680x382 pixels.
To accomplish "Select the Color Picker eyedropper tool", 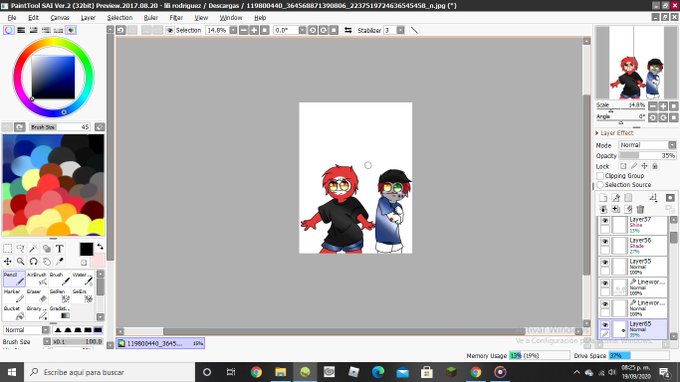I will click(x=59, y=261).
